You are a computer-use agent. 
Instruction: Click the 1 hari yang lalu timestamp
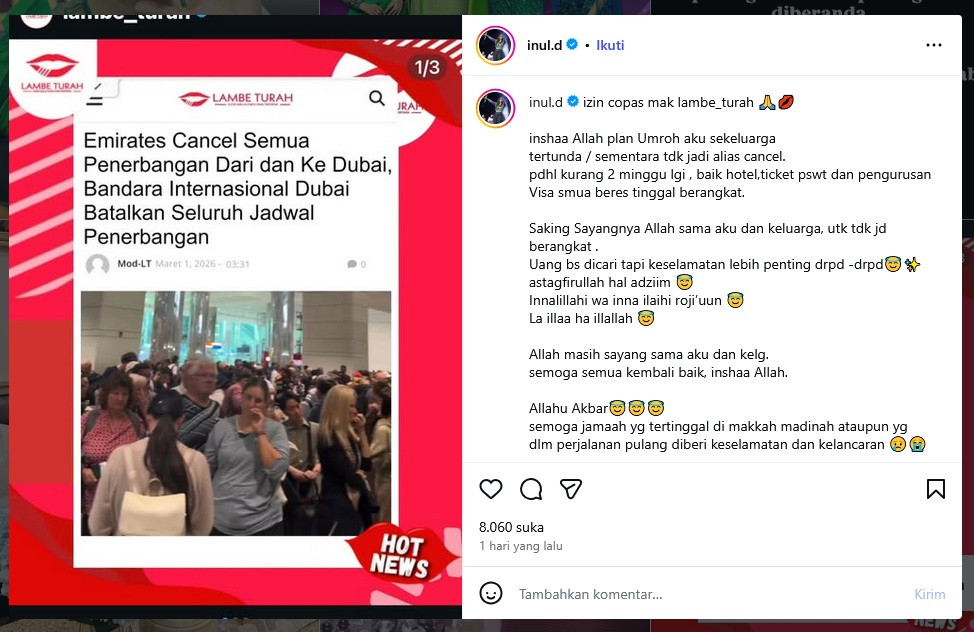click(x=521, y=546)
